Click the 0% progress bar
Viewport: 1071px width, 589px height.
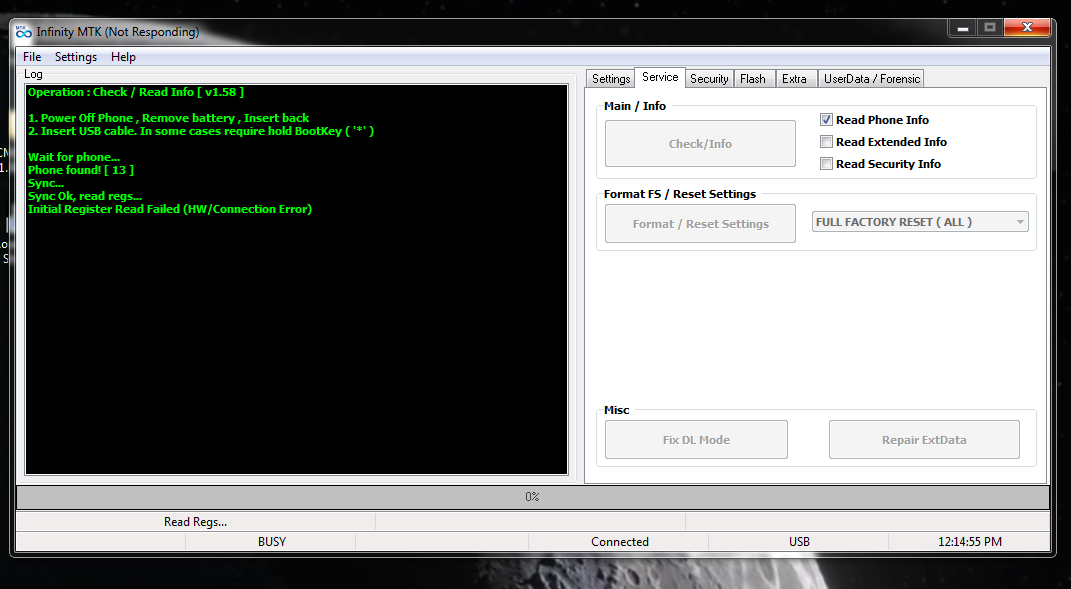533,497
